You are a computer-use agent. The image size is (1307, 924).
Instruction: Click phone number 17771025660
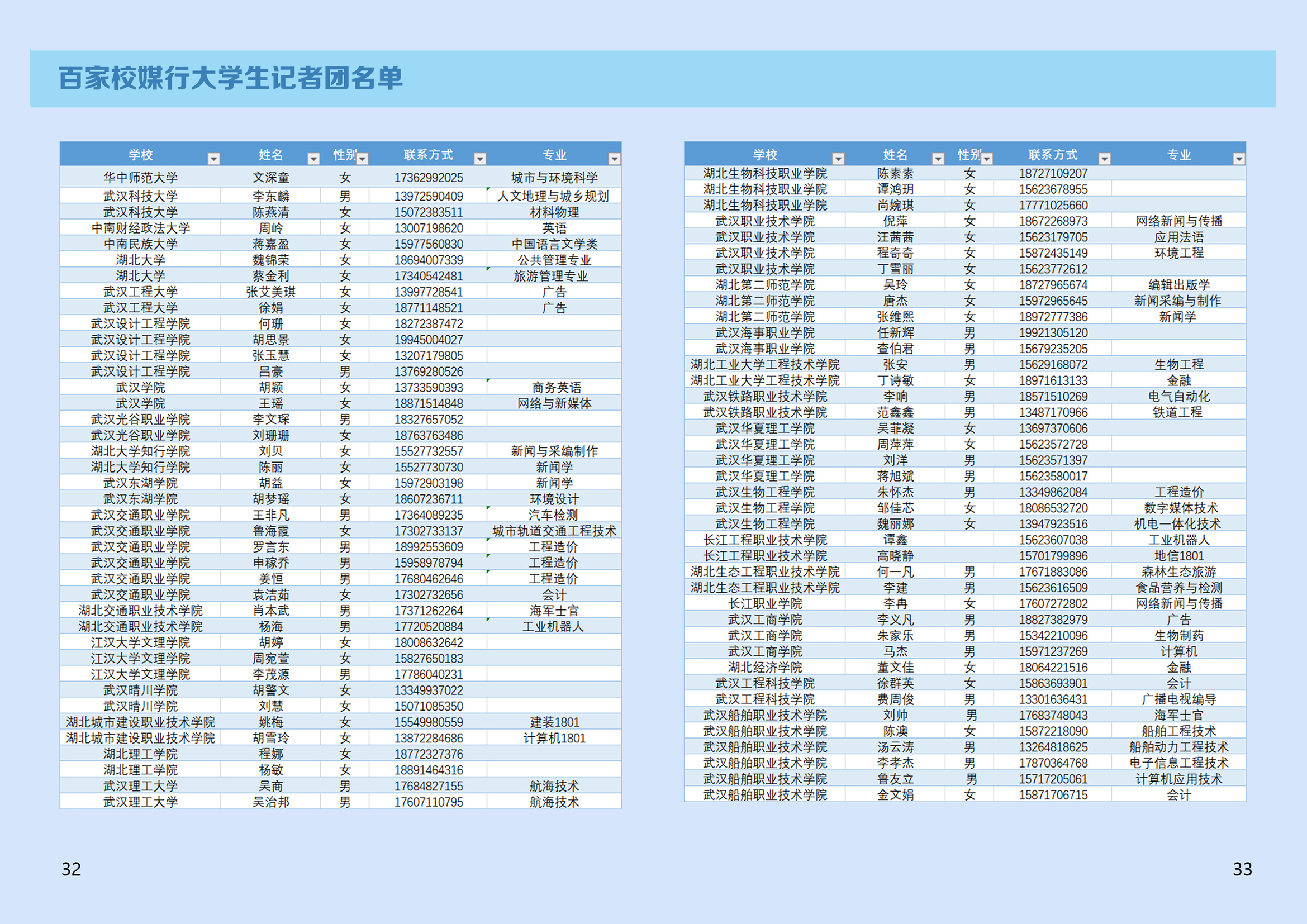tap(1053, 205)
